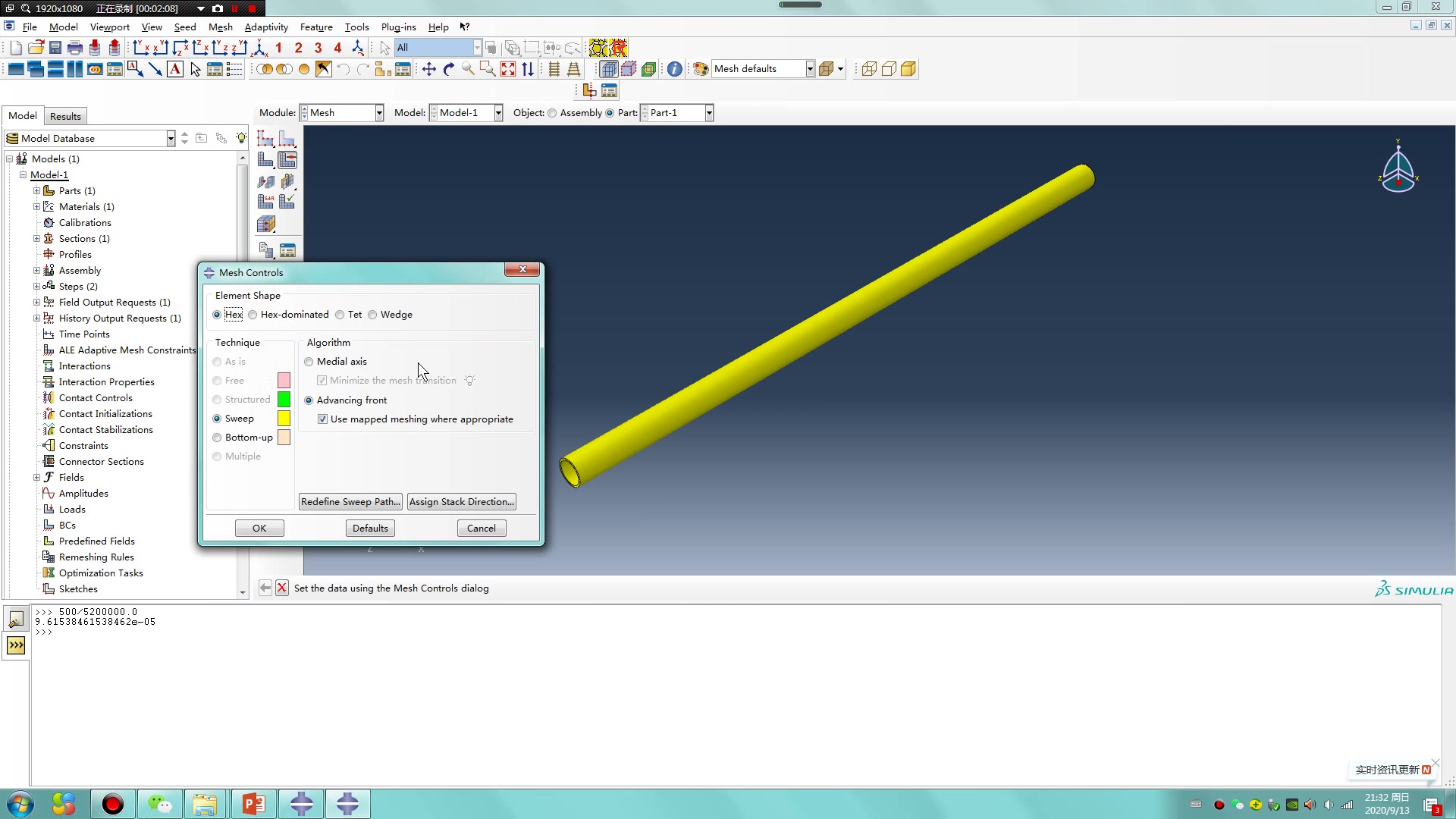Click the Verify Mesh tool icon
The image size is (1456, 819).
tap(287, 202)
